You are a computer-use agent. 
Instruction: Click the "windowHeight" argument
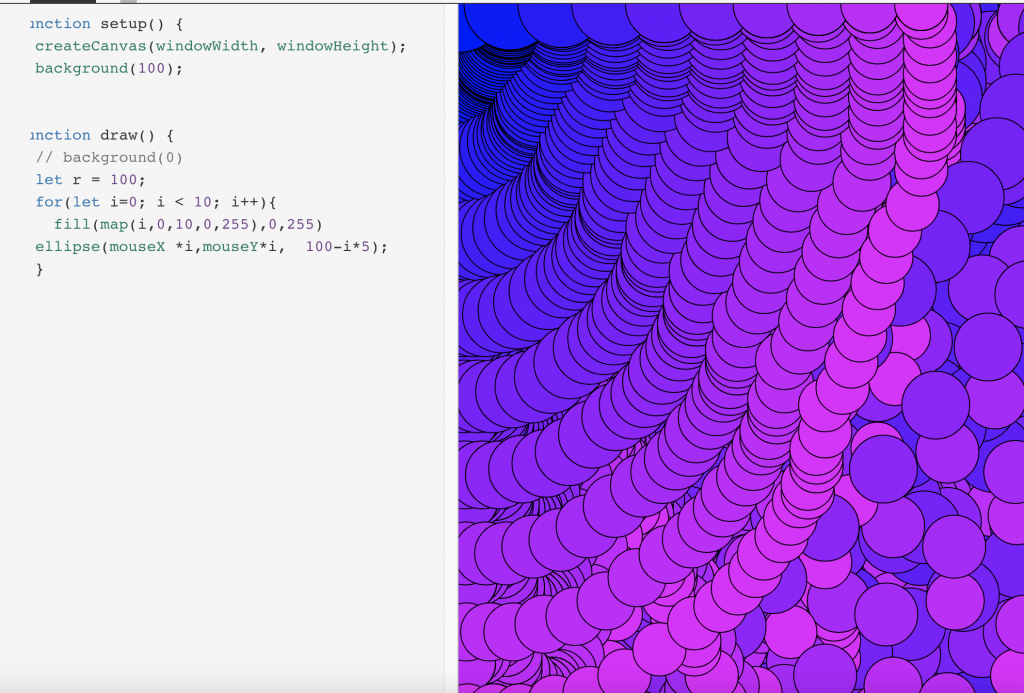[x=333, y=46]
